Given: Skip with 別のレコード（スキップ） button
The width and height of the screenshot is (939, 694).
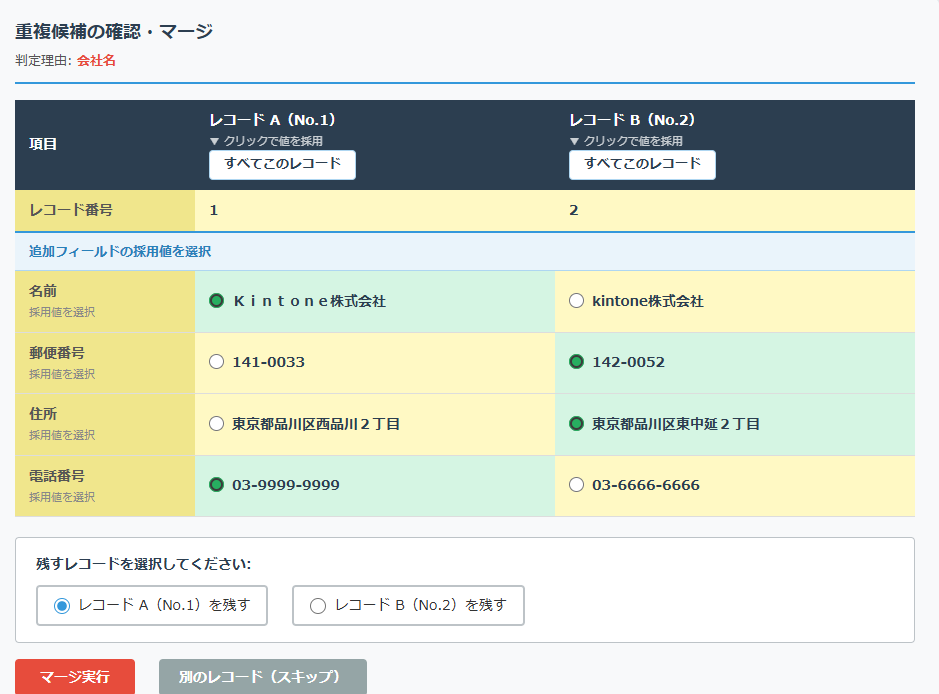Looking at the screenshot, I should tap(262, 677).
